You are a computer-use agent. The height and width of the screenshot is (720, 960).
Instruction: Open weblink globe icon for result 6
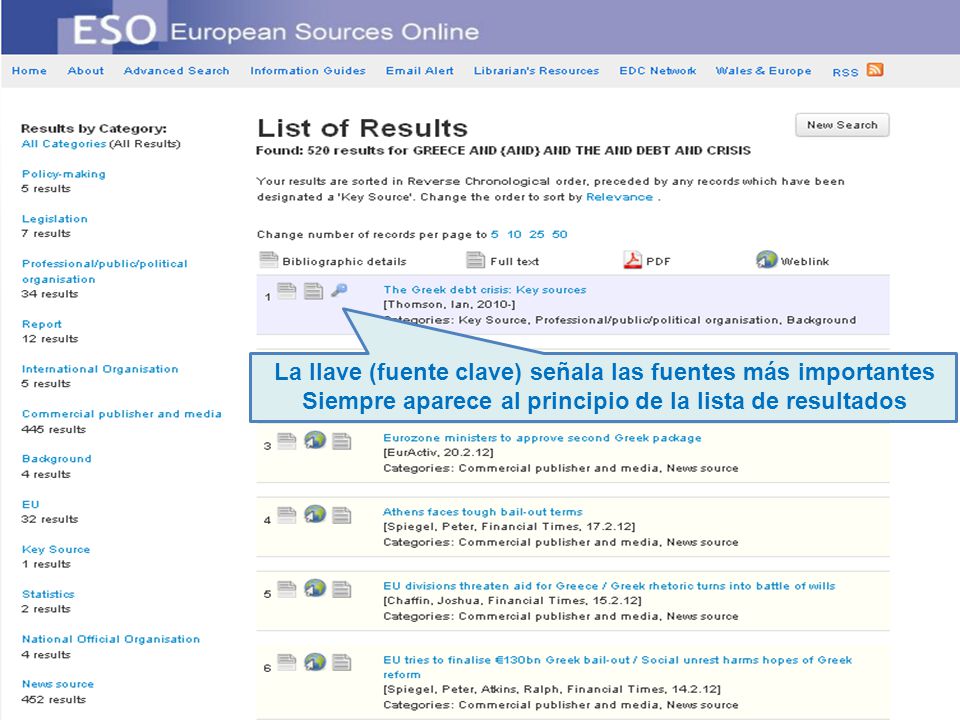point(315,662)
